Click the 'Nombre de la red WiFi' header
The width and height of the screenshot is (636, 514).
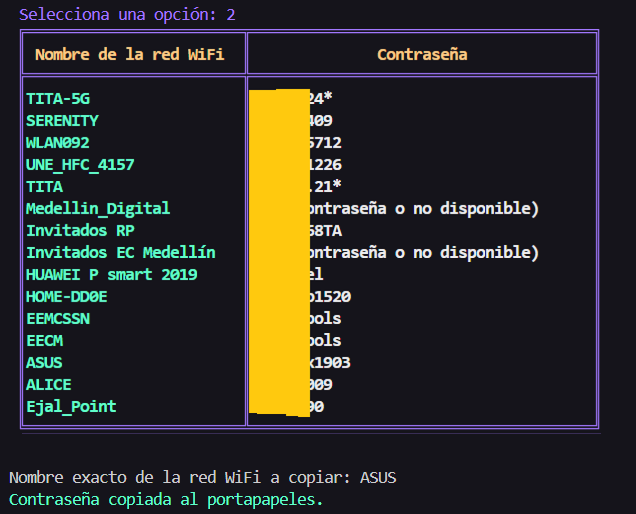click(129, 54)
